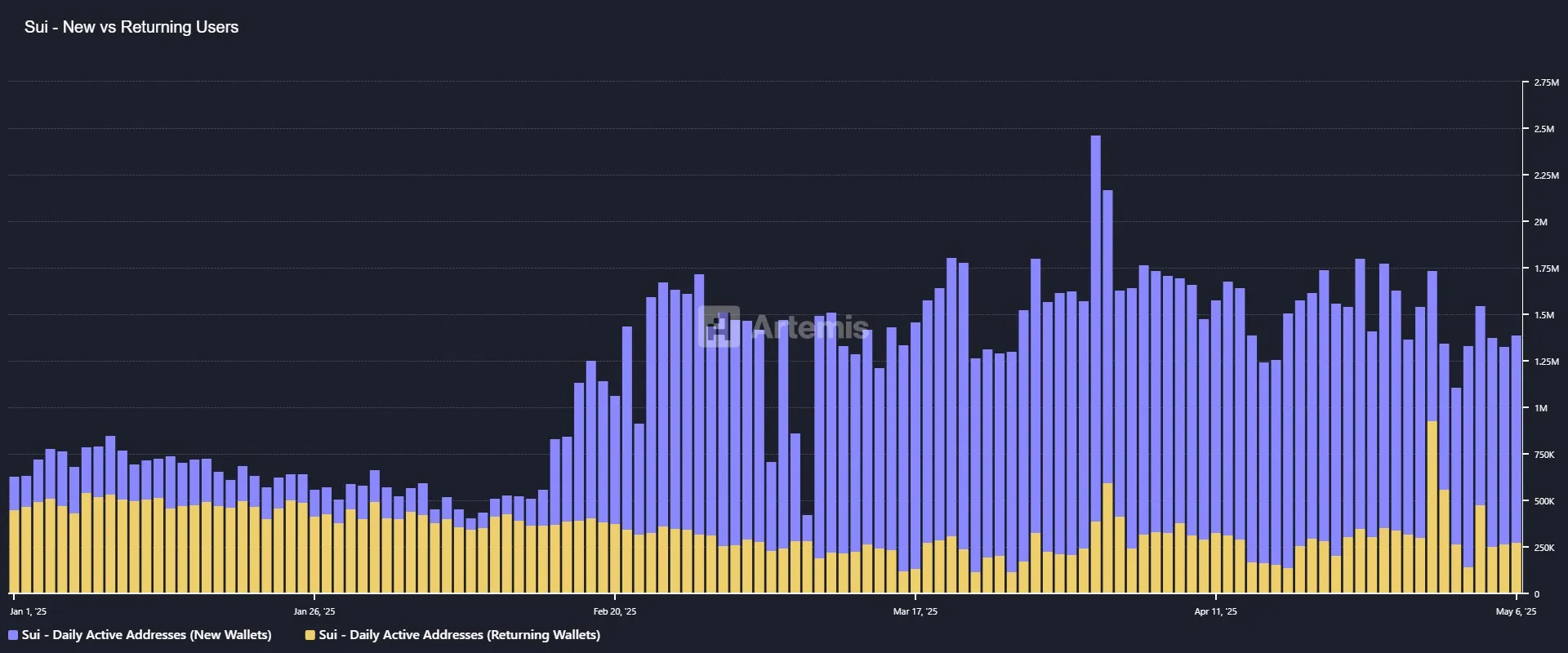This screenshot has height=653, width=1568.
Task: Click the '2M' y-axis label
Action: [x=1540, y=222]
